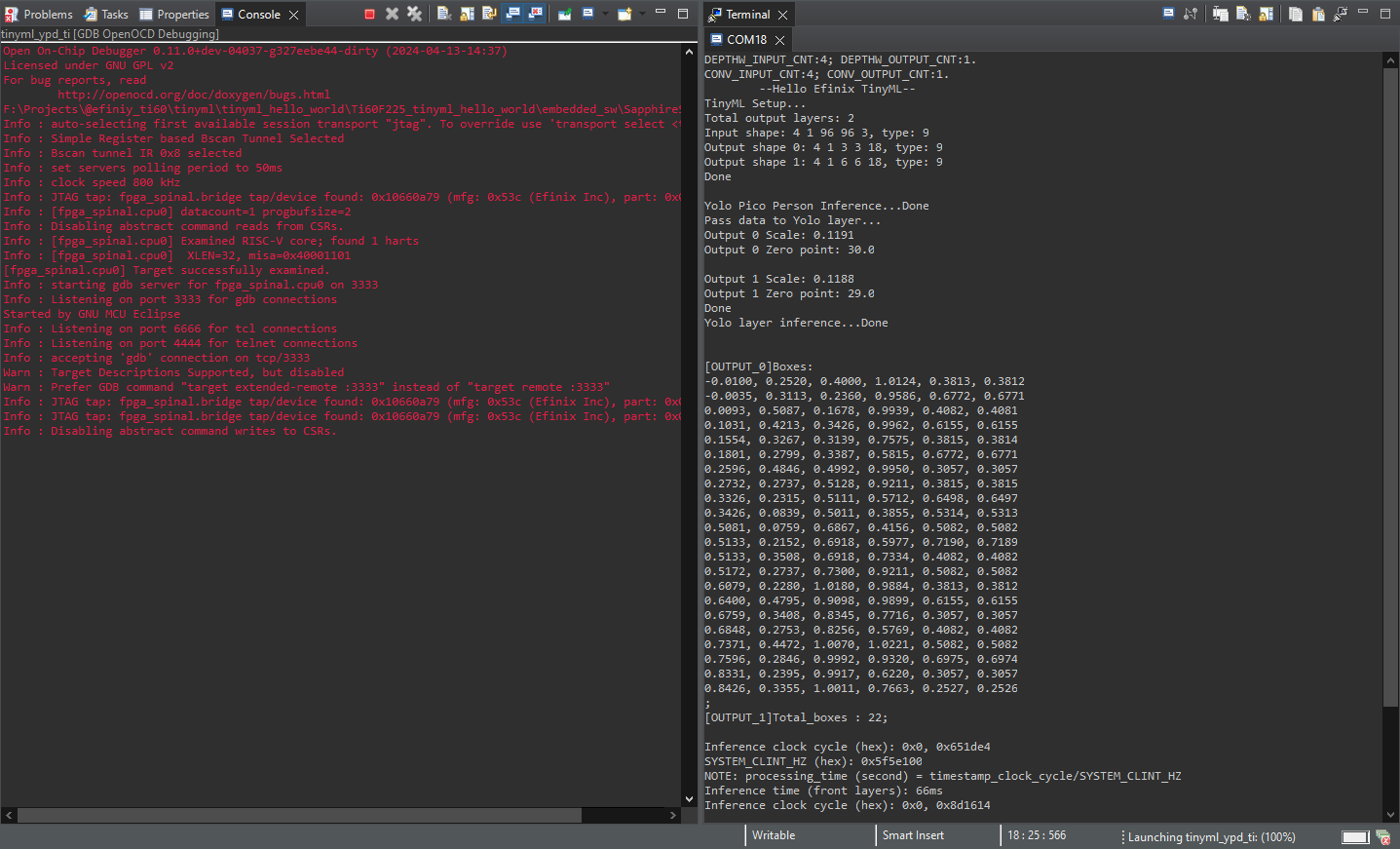Close the Console tab
The height and width of the screenshot is (849, 1400).
point(292,15)
